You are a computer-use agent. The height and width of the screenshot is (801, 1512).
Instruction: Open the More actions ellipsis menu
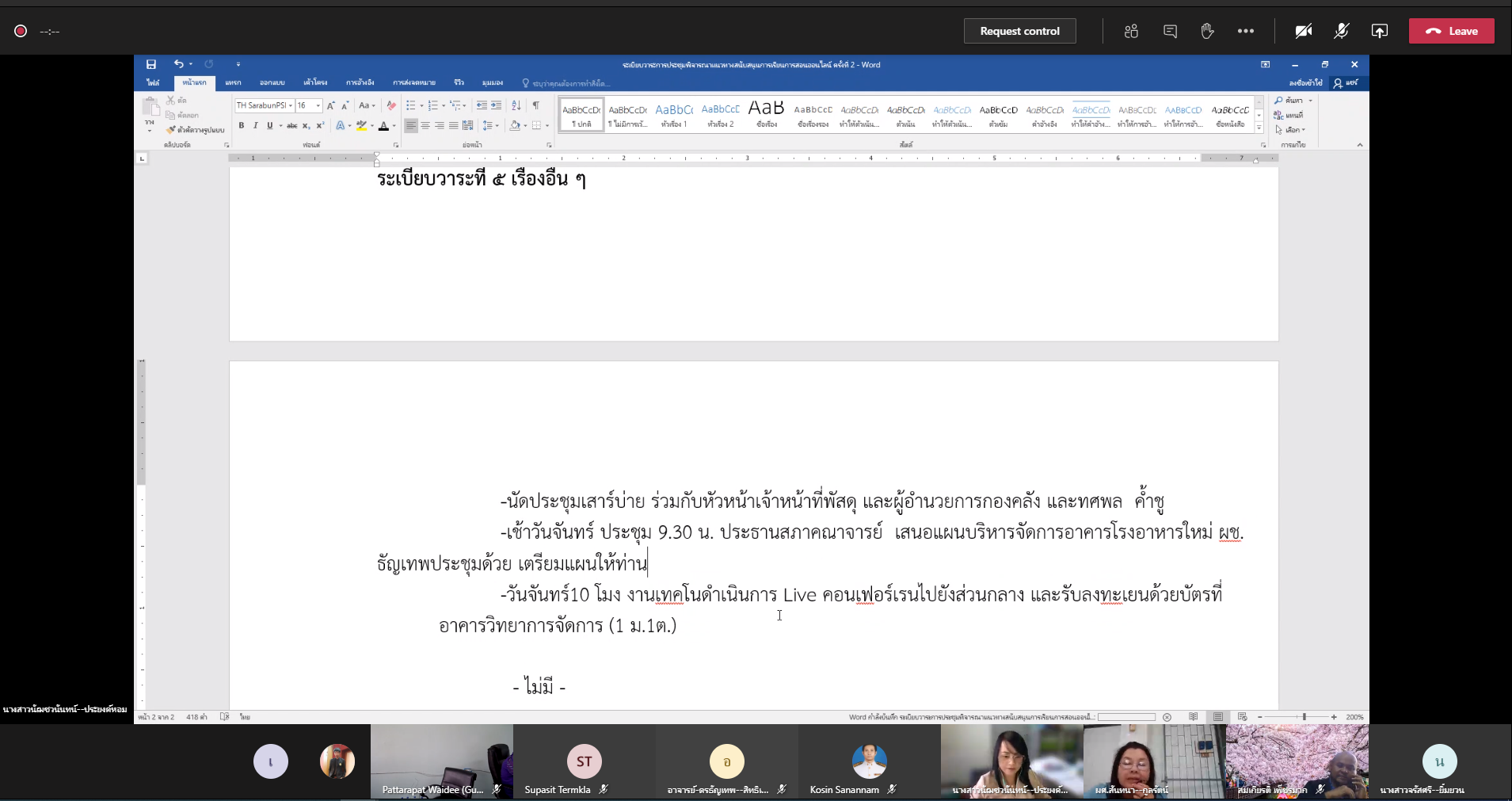tap(1246, 31)
